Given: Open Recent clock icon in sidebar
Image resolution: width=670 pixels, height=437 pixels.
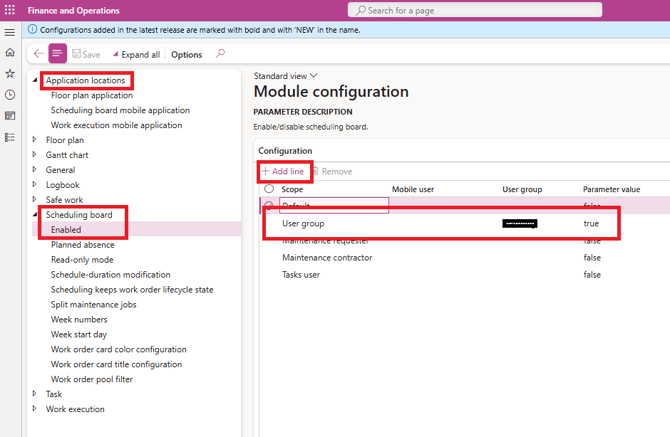Looking at the screenshot, I should (x=10, y=95).
